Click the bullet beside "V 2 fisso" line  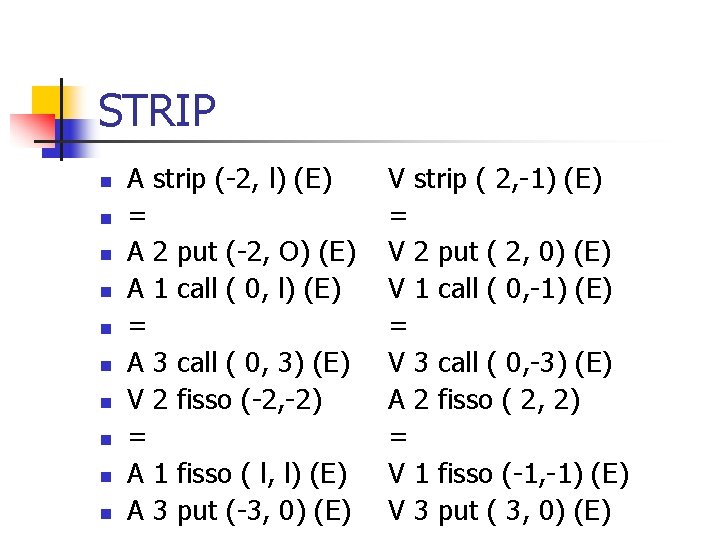pos(103,404)
